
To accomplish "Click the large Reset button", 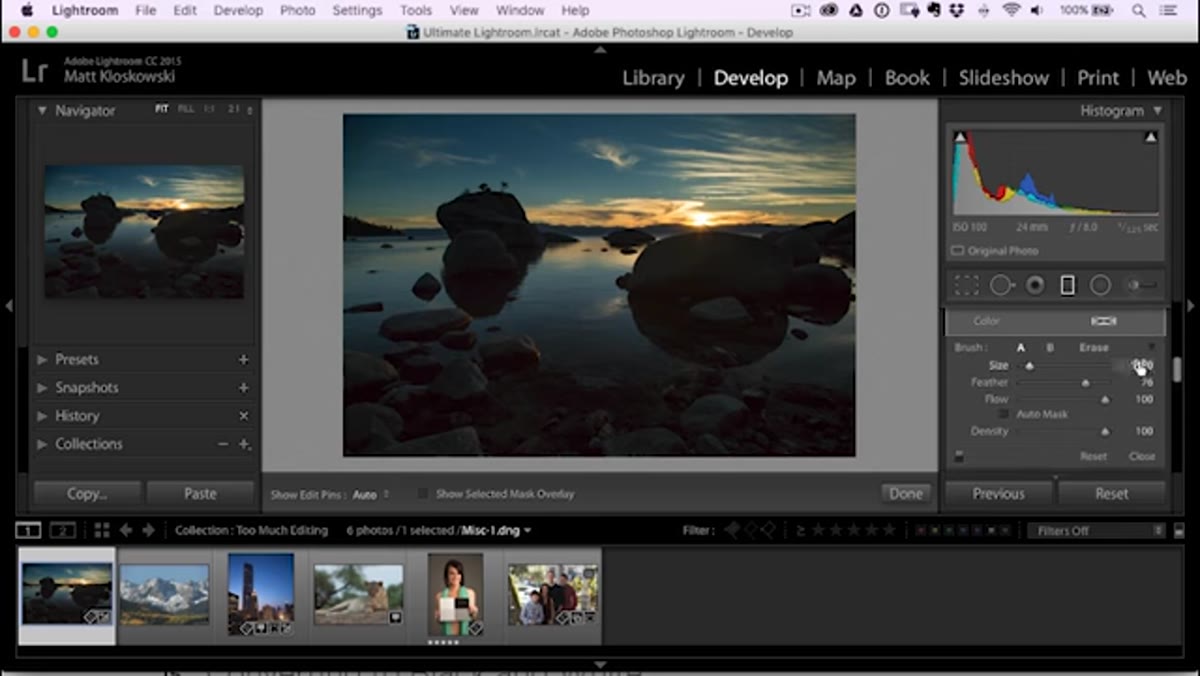I will point(1111,494).
